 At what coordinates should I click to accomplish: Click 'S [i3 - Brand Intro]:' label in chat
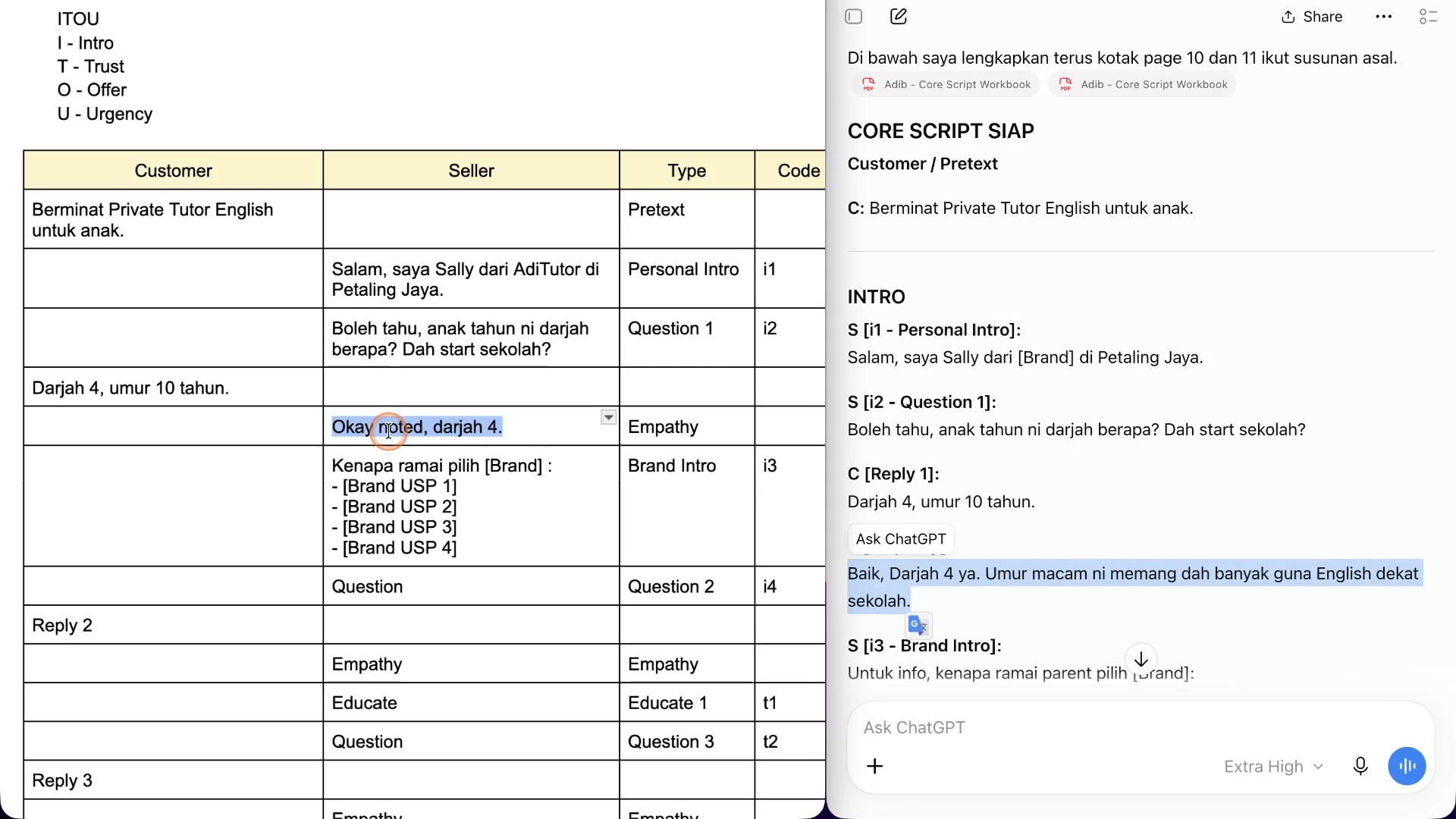pos(924,646)
